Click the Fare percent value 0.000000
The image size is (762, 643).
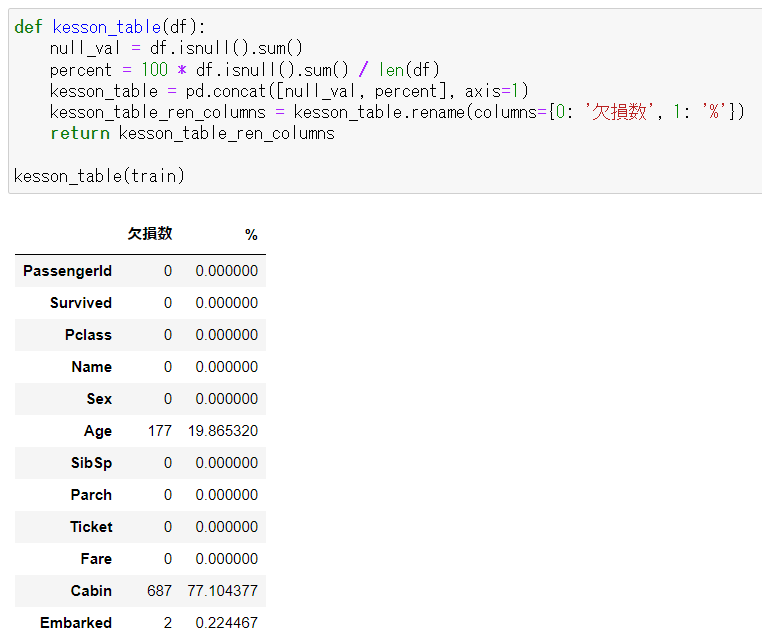point(227,559)
